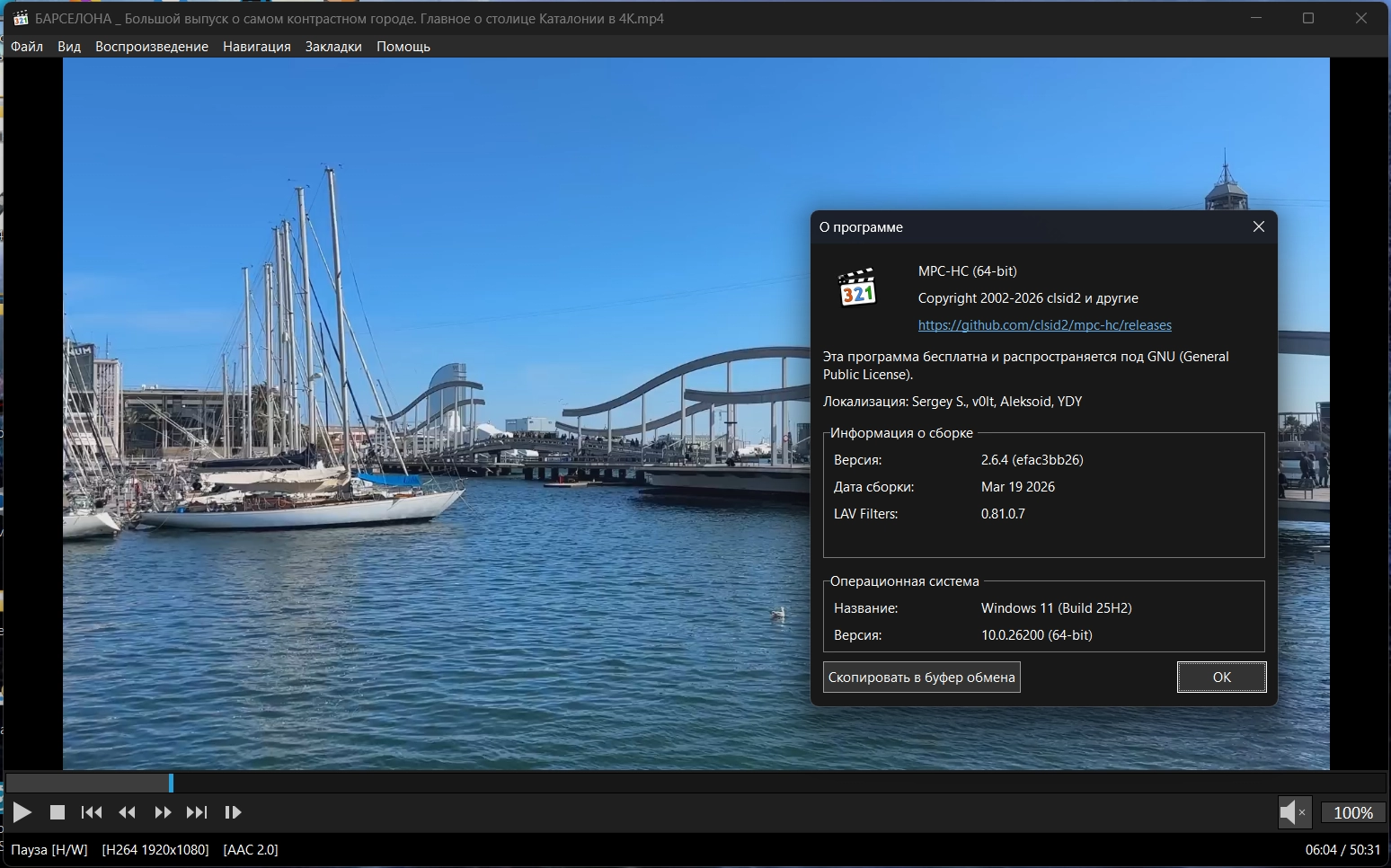Expand the Воспроизведение menu
The image size is (1391, 868).
152,47
